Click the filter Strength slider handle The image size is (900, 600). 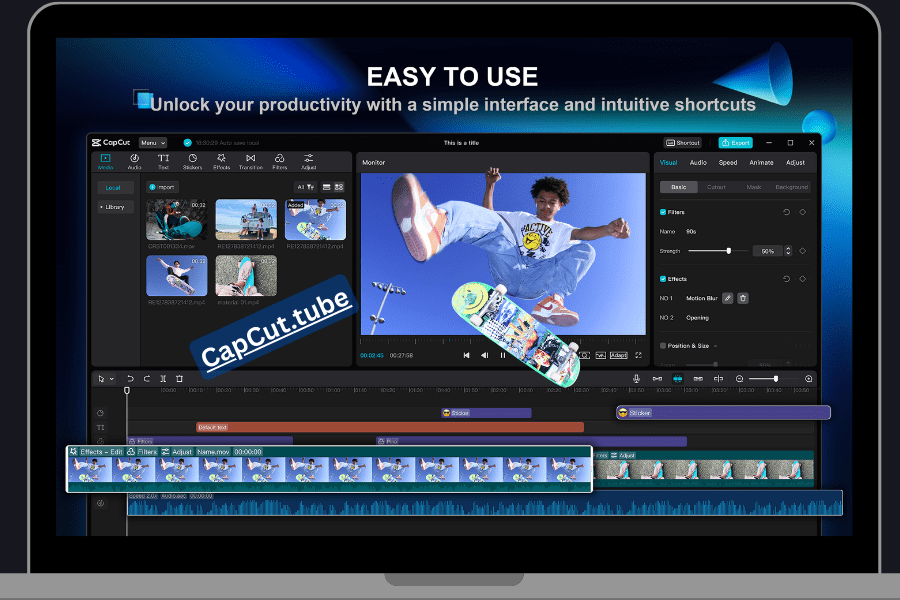tap(729, 251)
